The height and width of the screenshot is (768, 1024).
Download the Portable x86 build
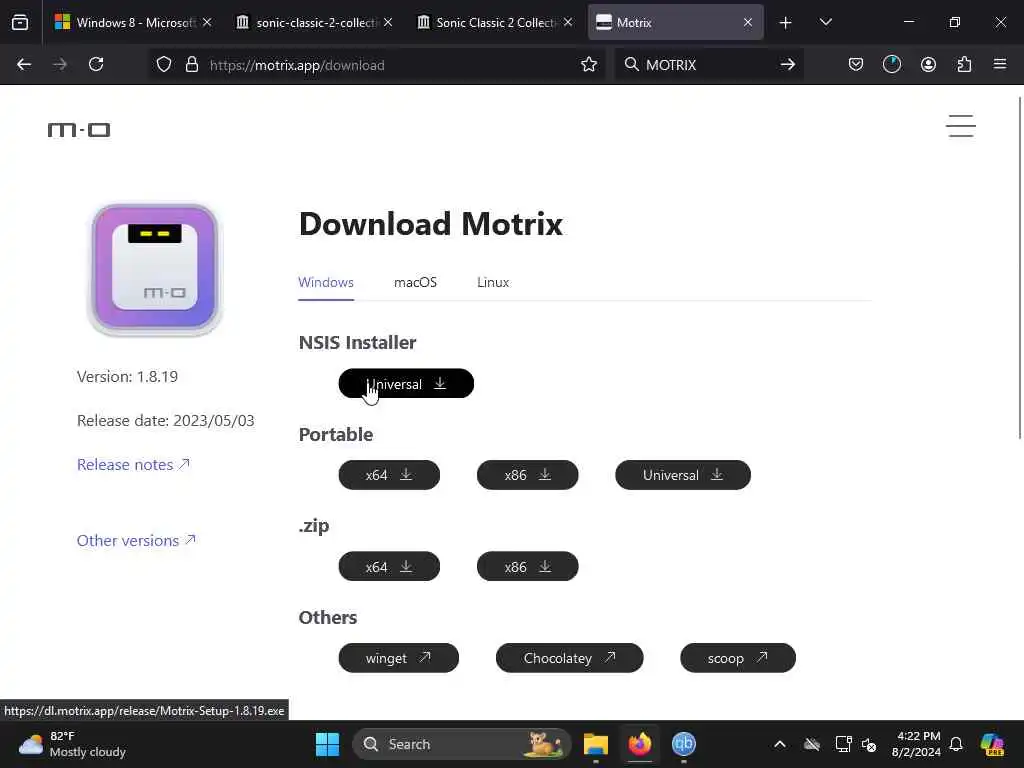tap(528, 475)
